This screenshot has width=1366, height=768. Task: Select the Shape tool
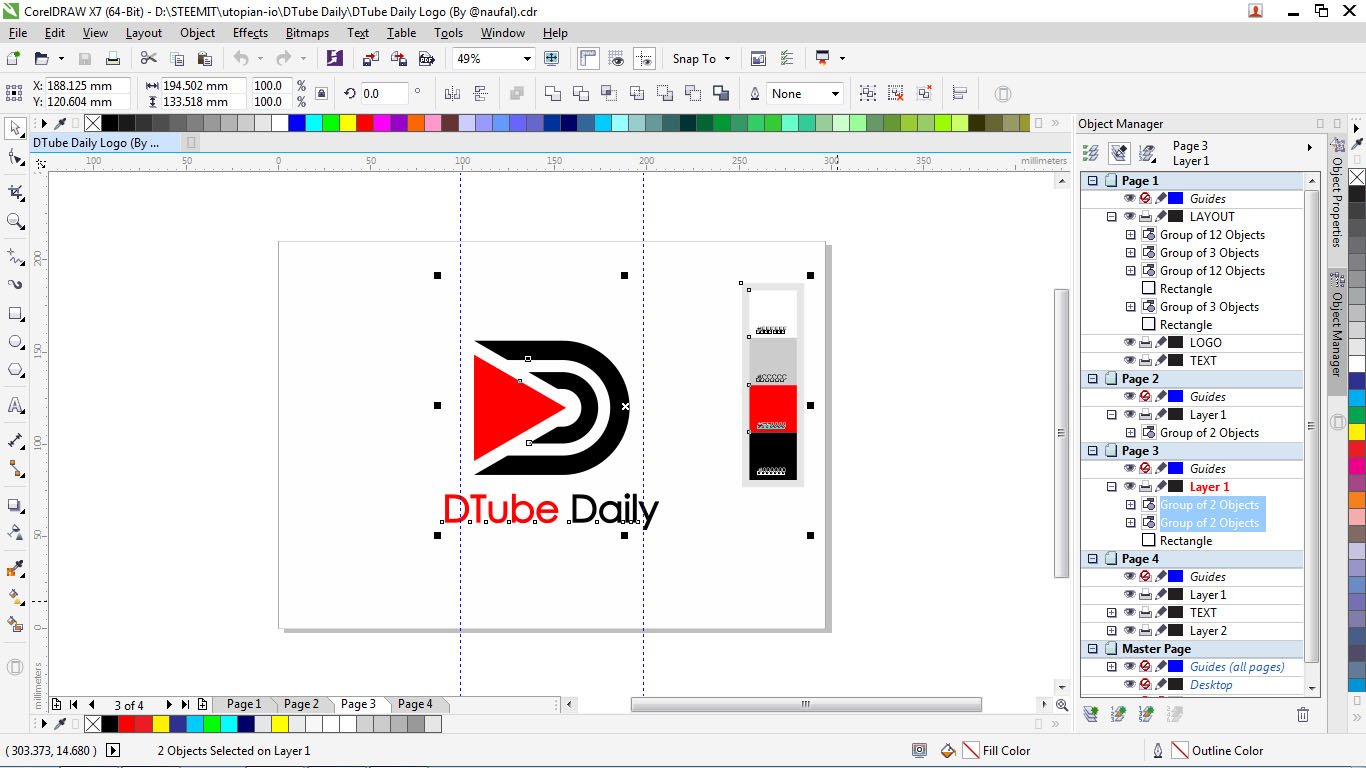(15, 158)
